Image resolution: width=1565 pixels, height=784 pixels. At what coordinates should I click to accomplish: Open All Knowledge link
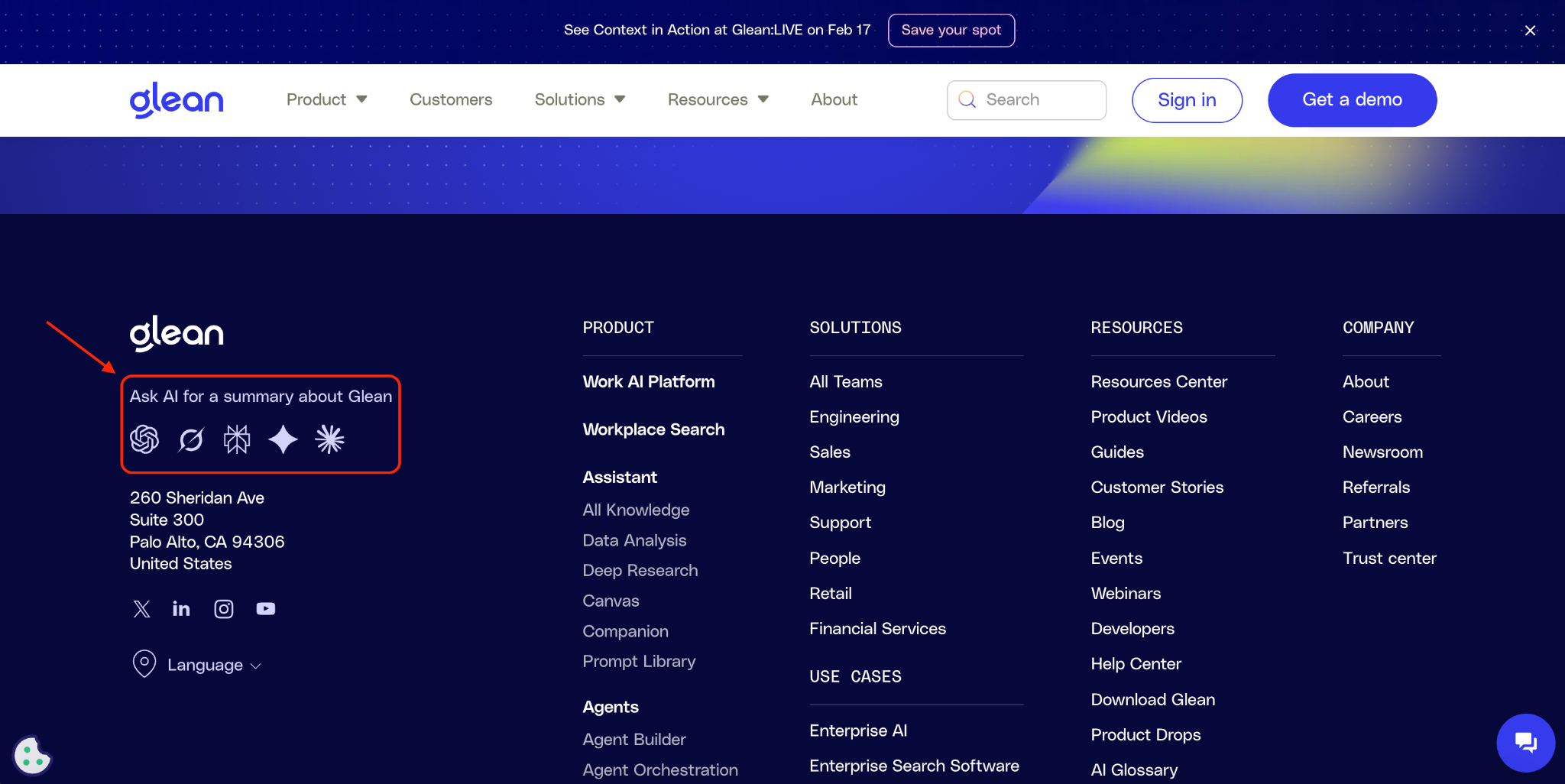click(636, 510)
